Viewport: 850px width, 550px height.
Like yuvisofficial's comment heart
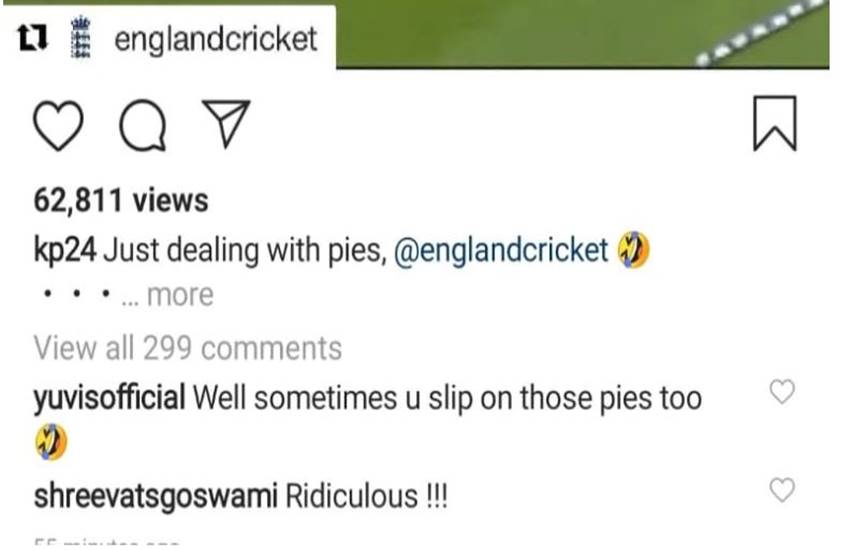coord(782,391)
